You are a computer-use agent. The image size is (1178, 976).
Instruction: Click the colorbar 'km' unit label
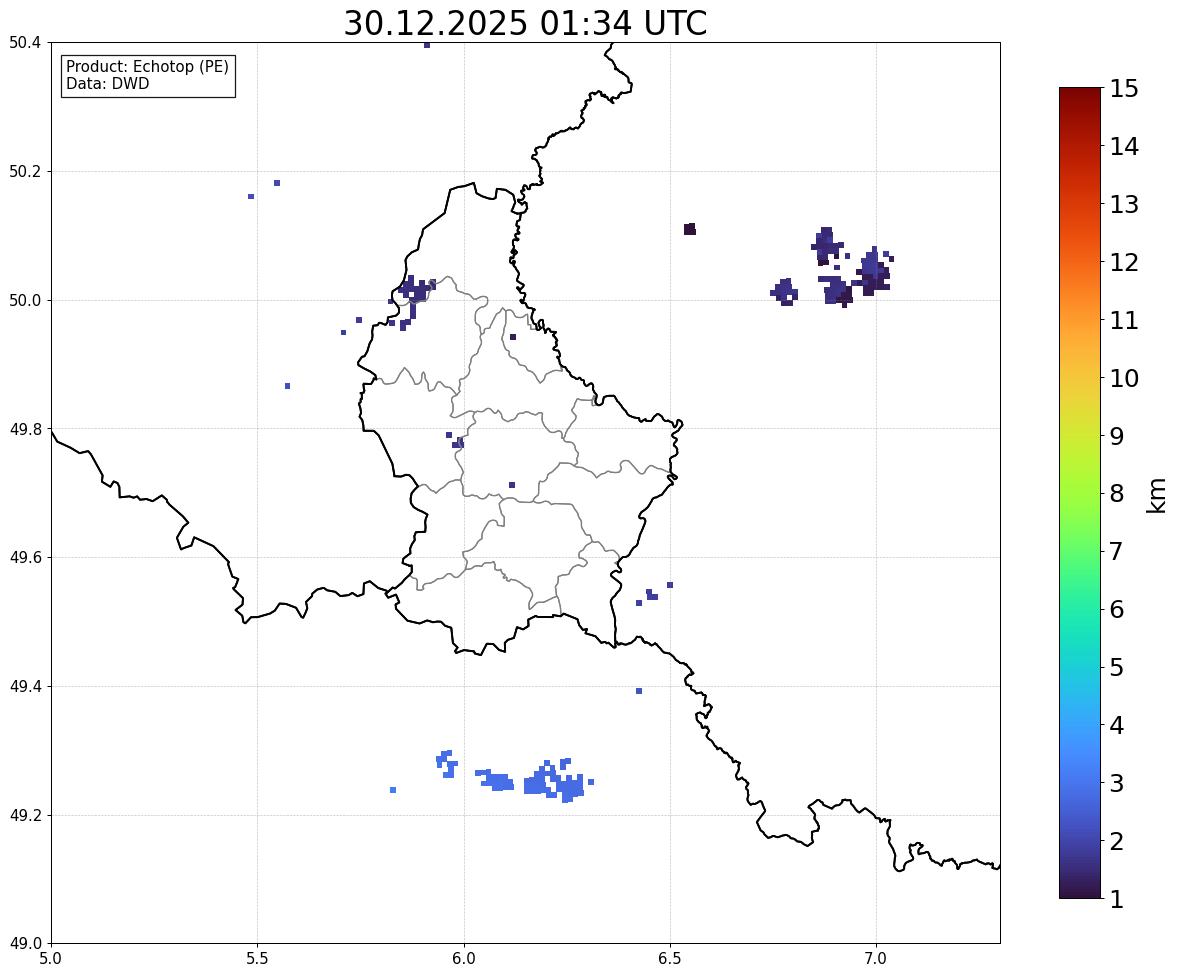click(x=1156, y=495)
